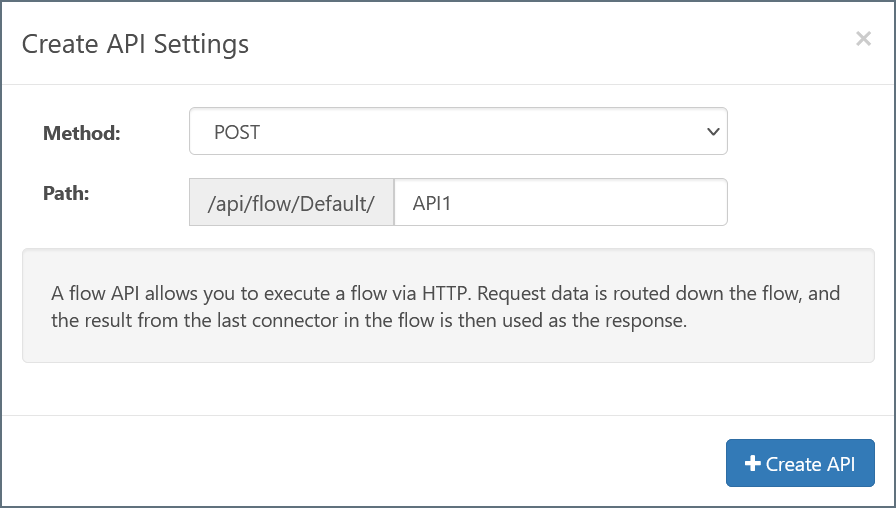Image resolution: width=896 pixels, height=508 pixels.
Task: Click into the API1 path field
Action: [560, 203]
